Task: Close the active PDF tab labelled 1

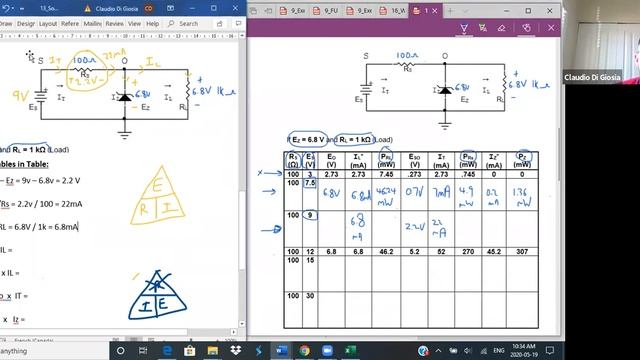Action: (435, 11)
